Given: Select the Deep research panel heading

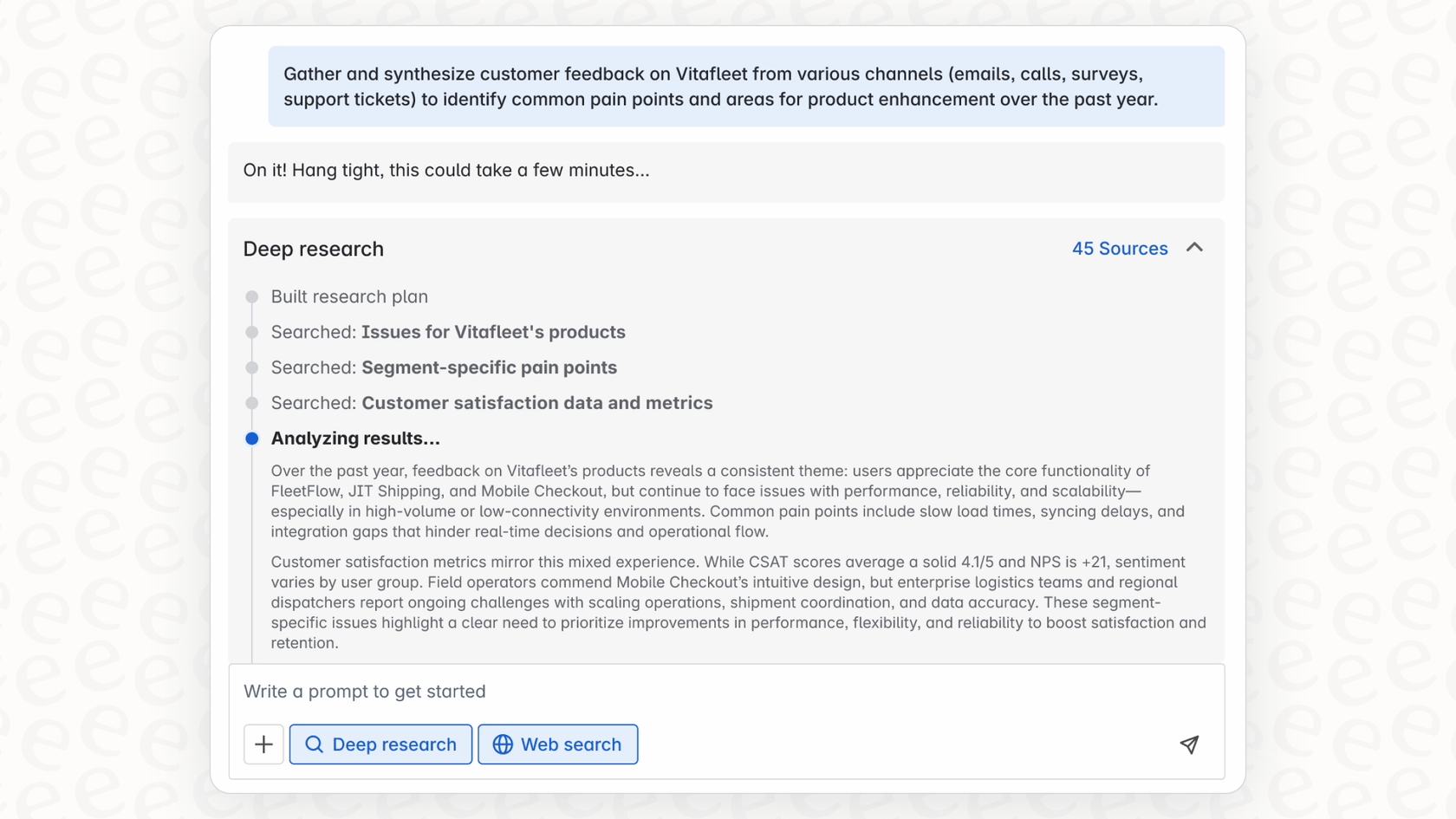Looking at the screenshot, I should 313,249.
